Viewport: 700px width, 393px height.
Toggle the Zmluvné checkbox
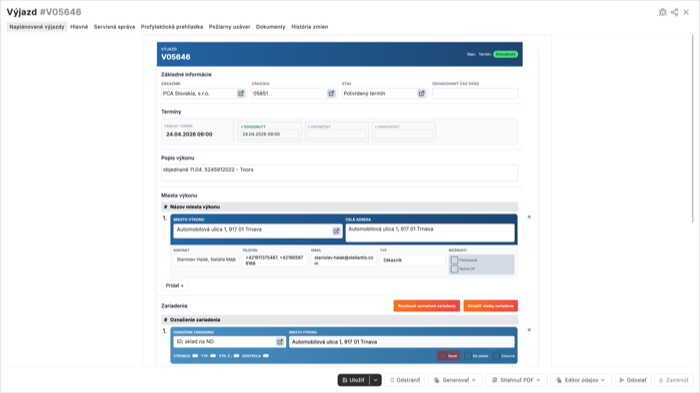(496, 356)
